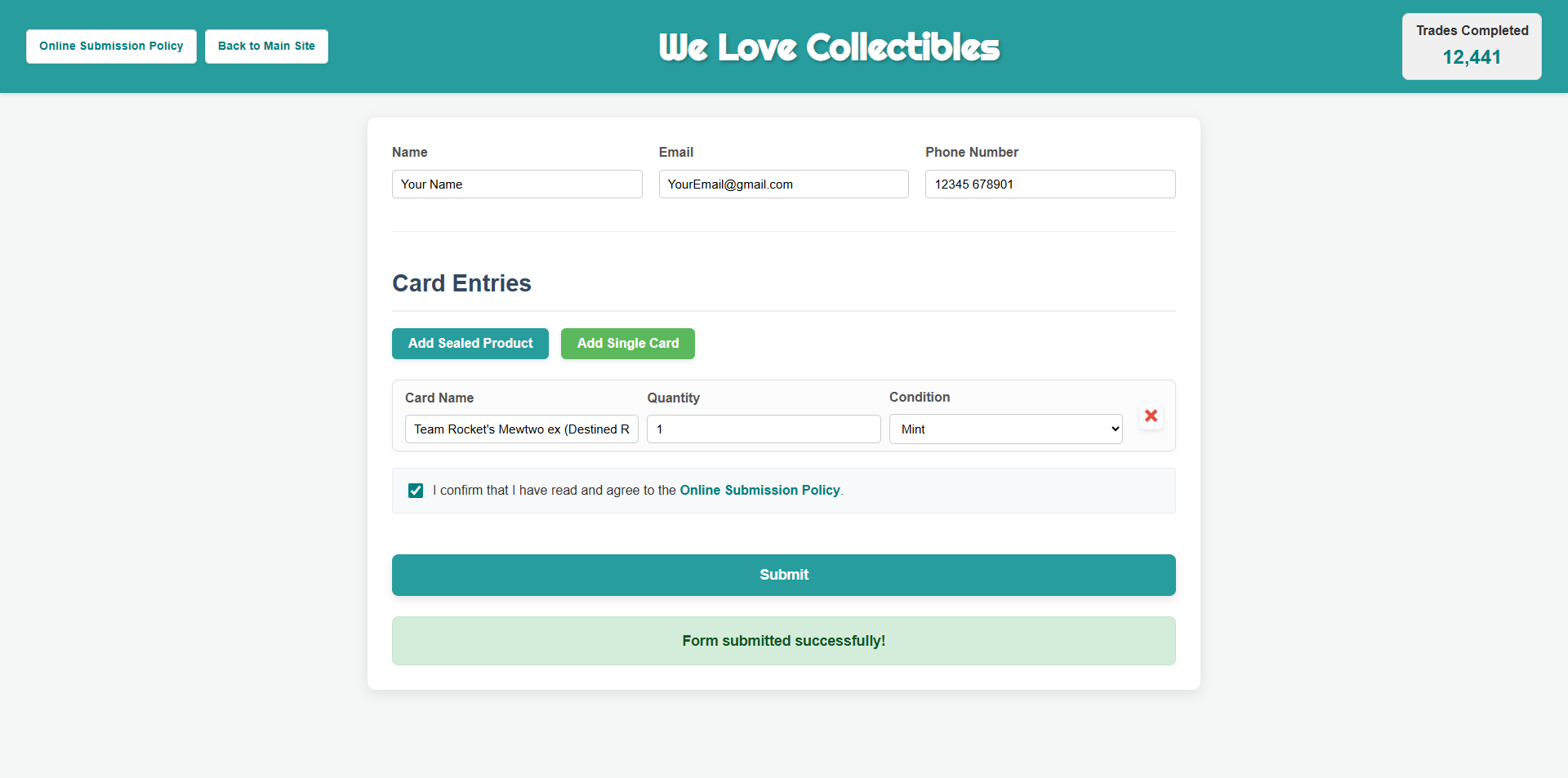
Task: Focus the Phone Number input field
Action: 1050,184
